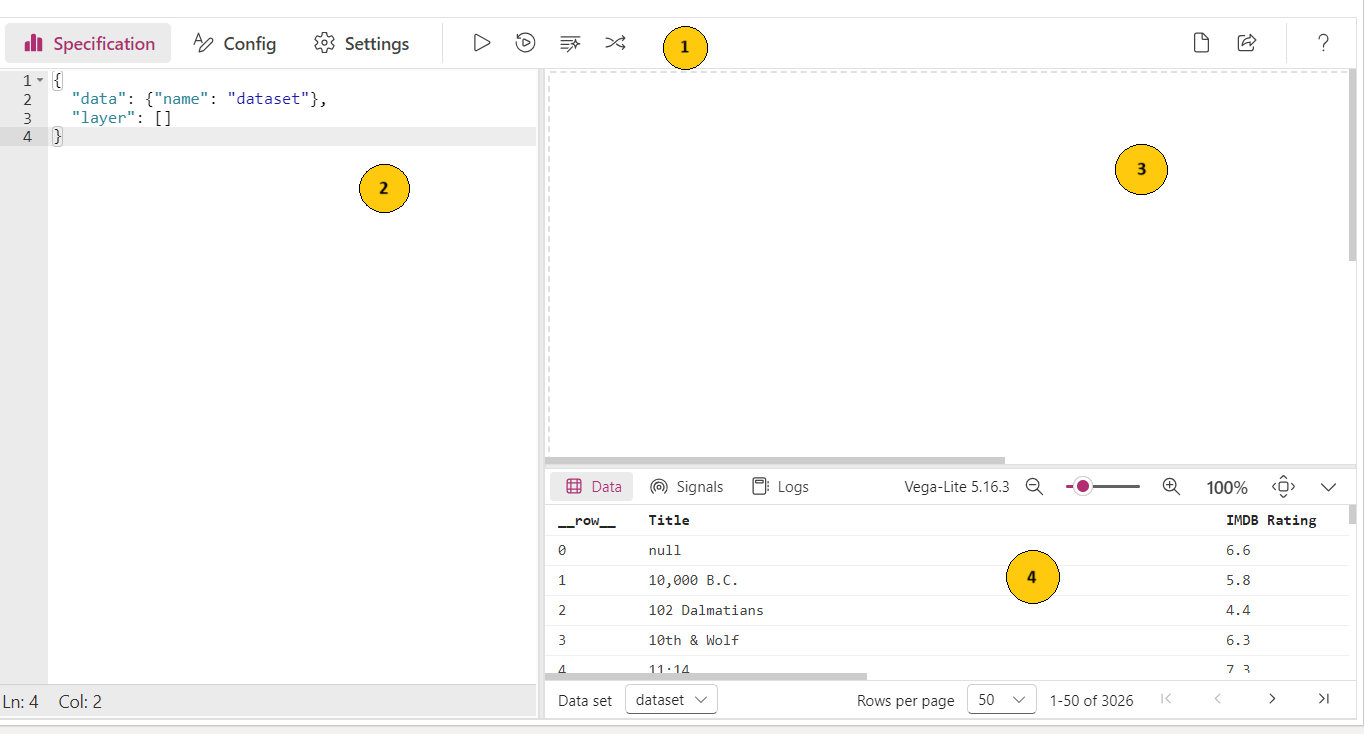Switch to the Config tab
Screen dimensions: 1364x734
tap(234, 43)
